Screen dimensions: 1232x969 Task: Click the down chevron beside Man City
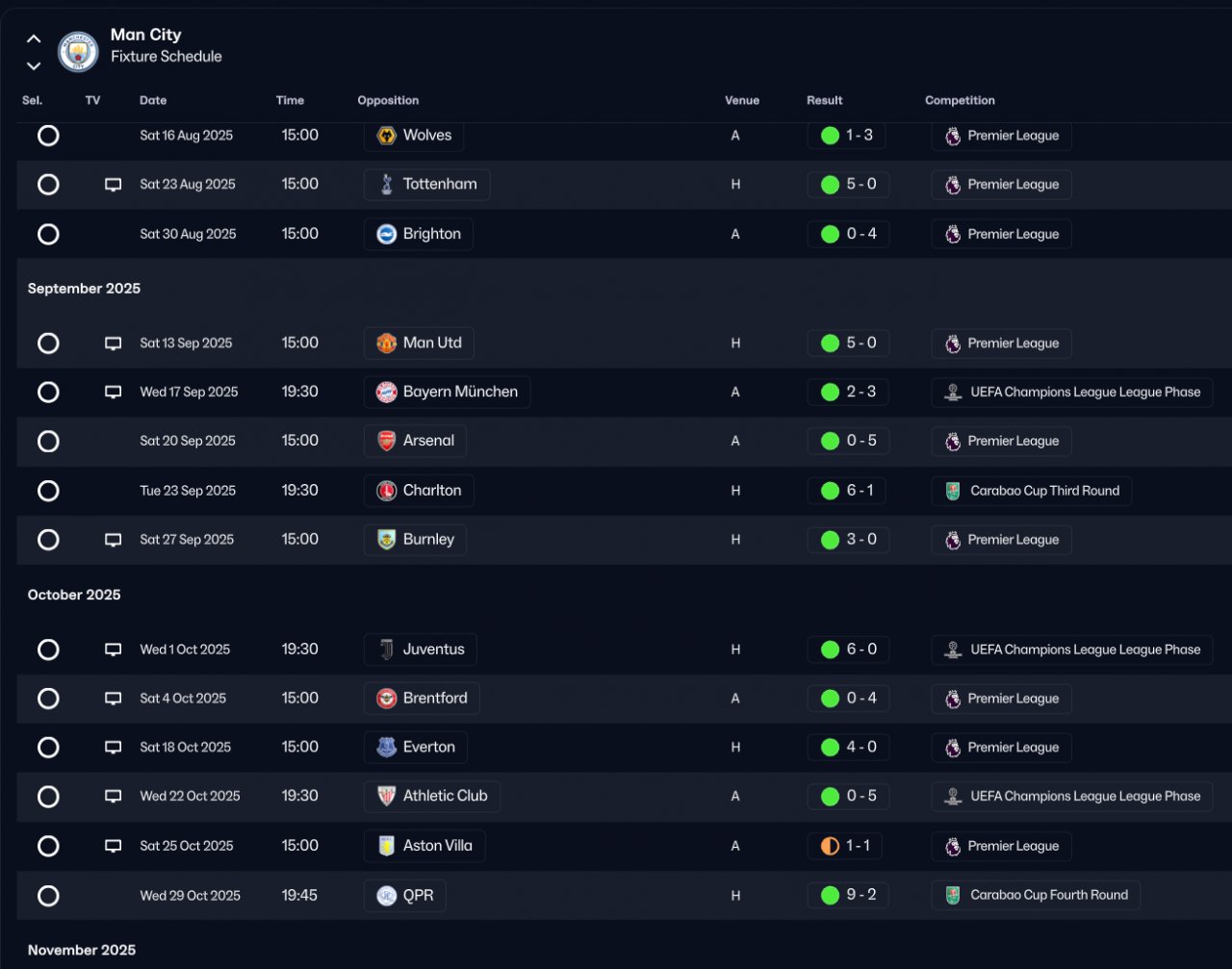click(34, 65)
